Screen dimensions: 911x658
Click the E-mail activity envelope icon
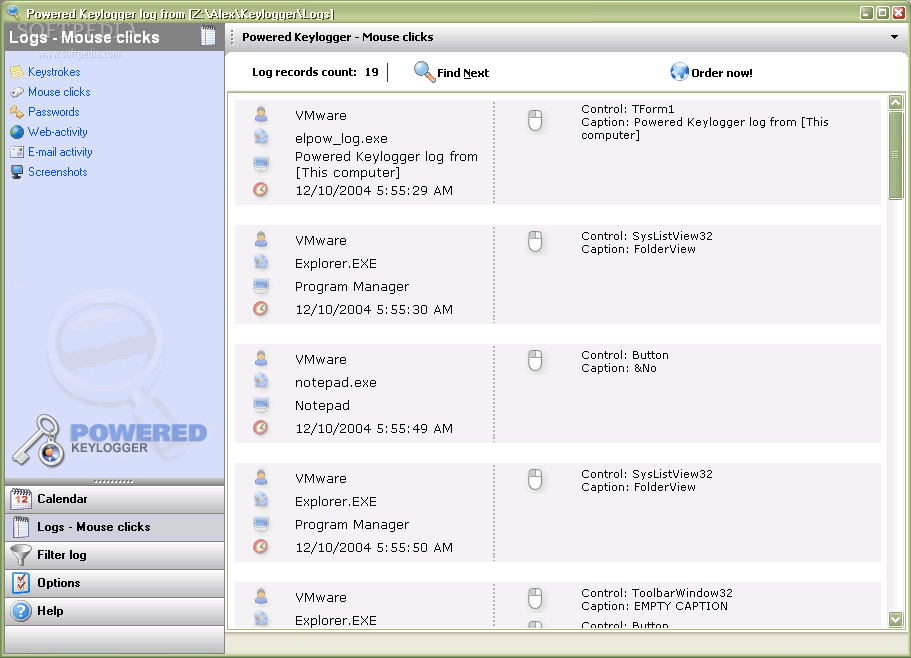(x=17, y=152)
